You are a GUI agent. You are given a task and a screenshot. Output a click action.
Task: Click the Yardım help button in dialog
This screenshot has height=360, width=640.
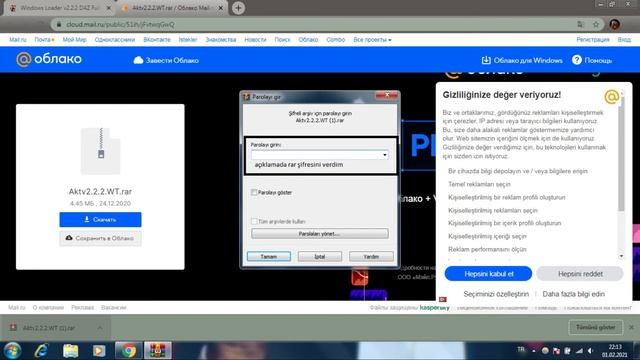[x=371, y=256]
